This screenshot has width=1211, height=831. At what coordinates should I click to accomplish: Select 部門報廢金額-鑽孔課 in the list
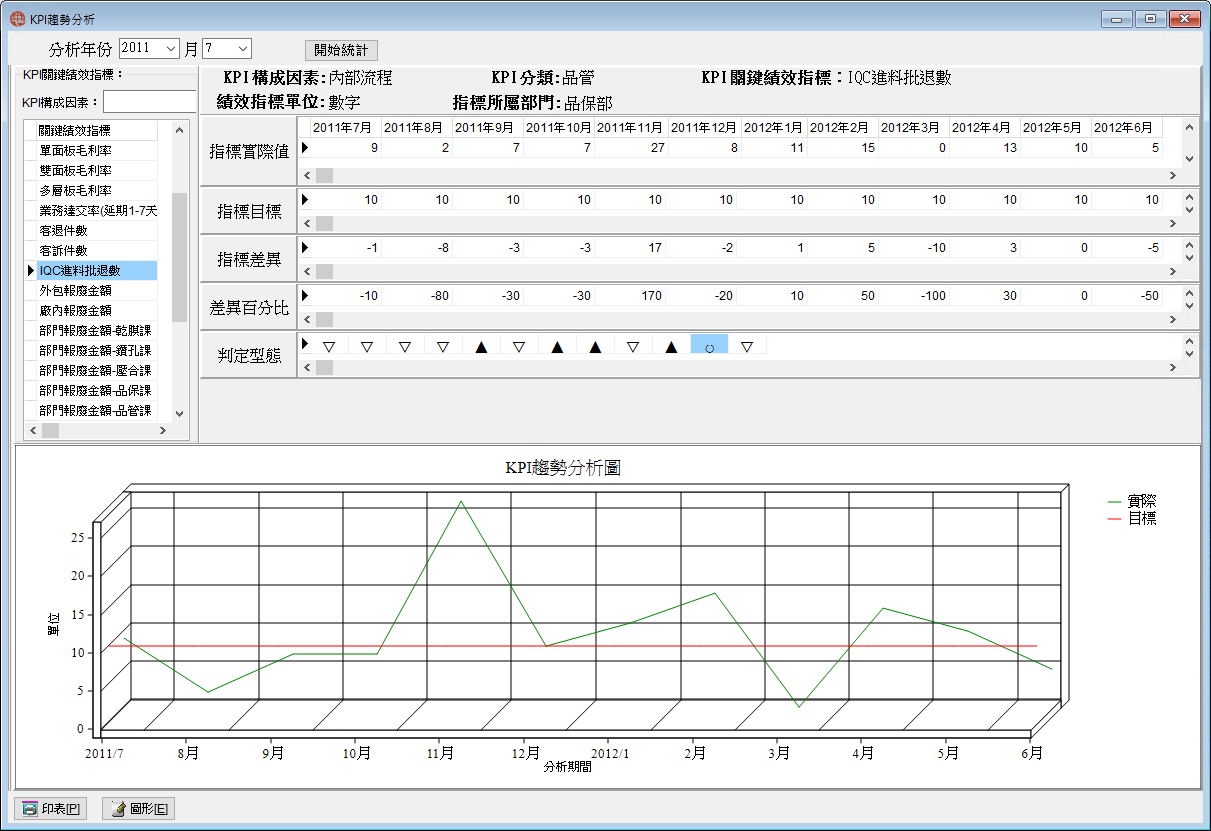pyautogui.click(x=97, y=350)
